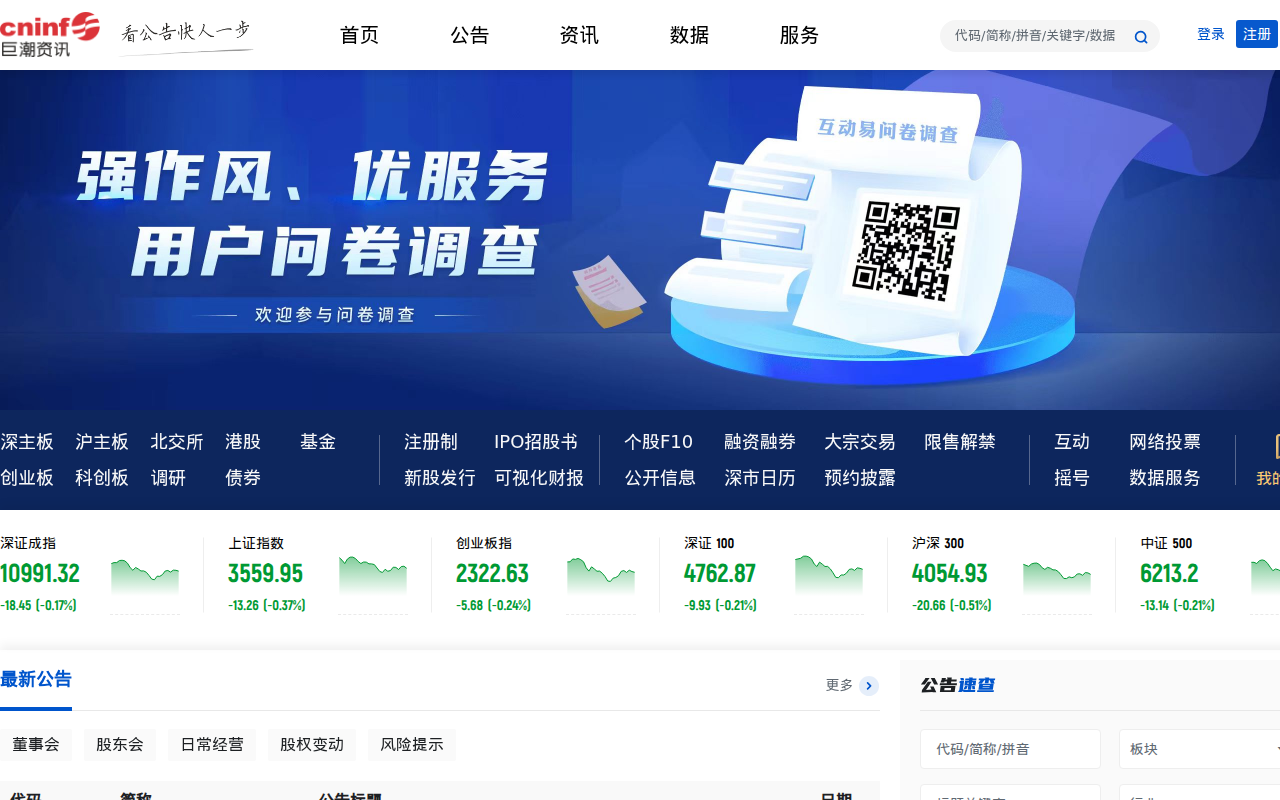This screenshot has width=1280, height=800.
Task: Filter announcements by 董事会
Action: tap(36, 745)
